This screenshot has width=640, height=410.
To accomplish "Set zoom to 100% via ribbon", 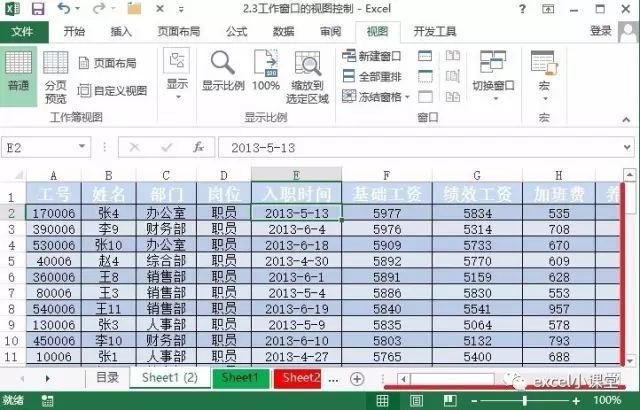I will pos(266,71).
